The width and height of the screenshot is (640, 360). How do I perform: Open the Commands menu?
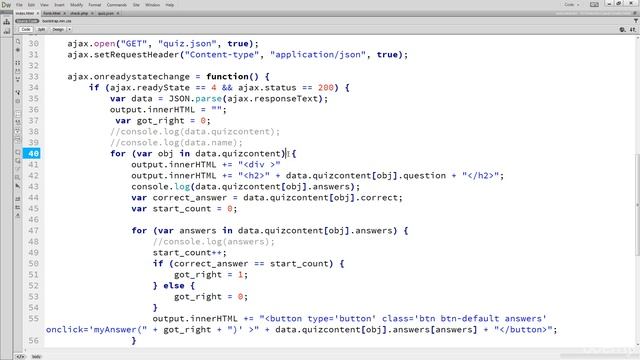point(117,5)
